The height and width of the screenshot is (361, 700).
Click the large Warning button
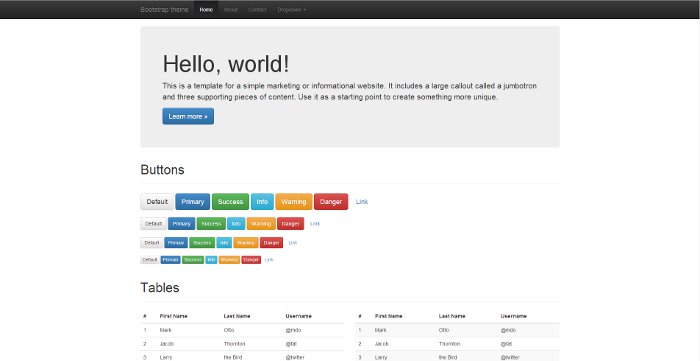(294, 202)
